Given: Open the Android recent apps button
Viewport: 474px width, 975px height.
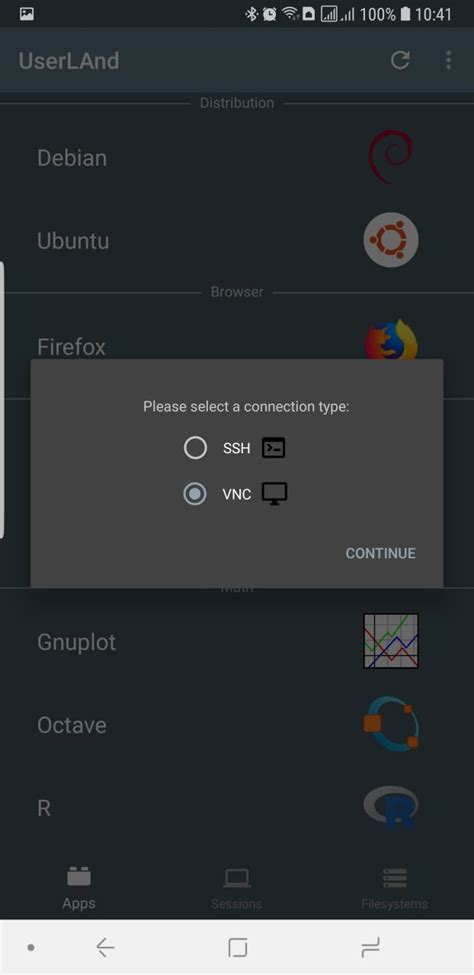Looking at the screenshot, I should (370, 948).
